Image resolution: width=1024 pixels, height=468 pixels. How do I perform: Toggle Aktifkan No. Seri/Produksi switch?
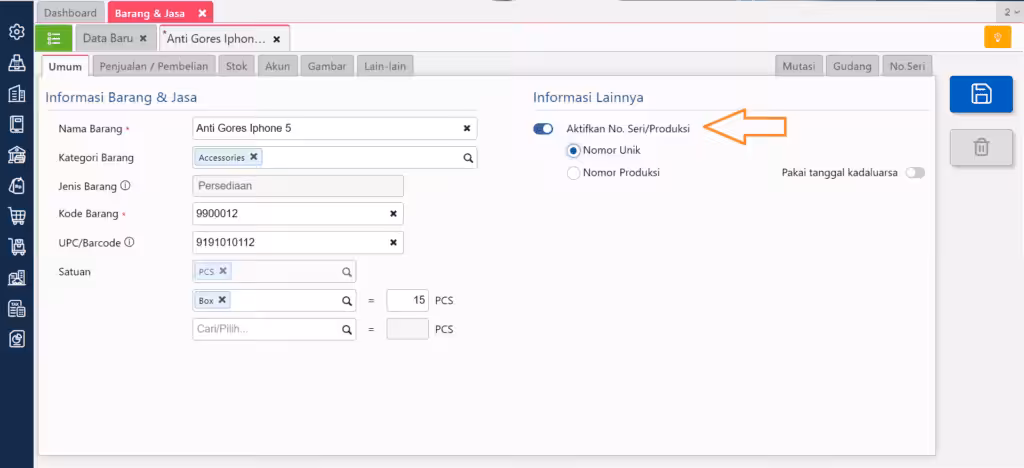543,129
